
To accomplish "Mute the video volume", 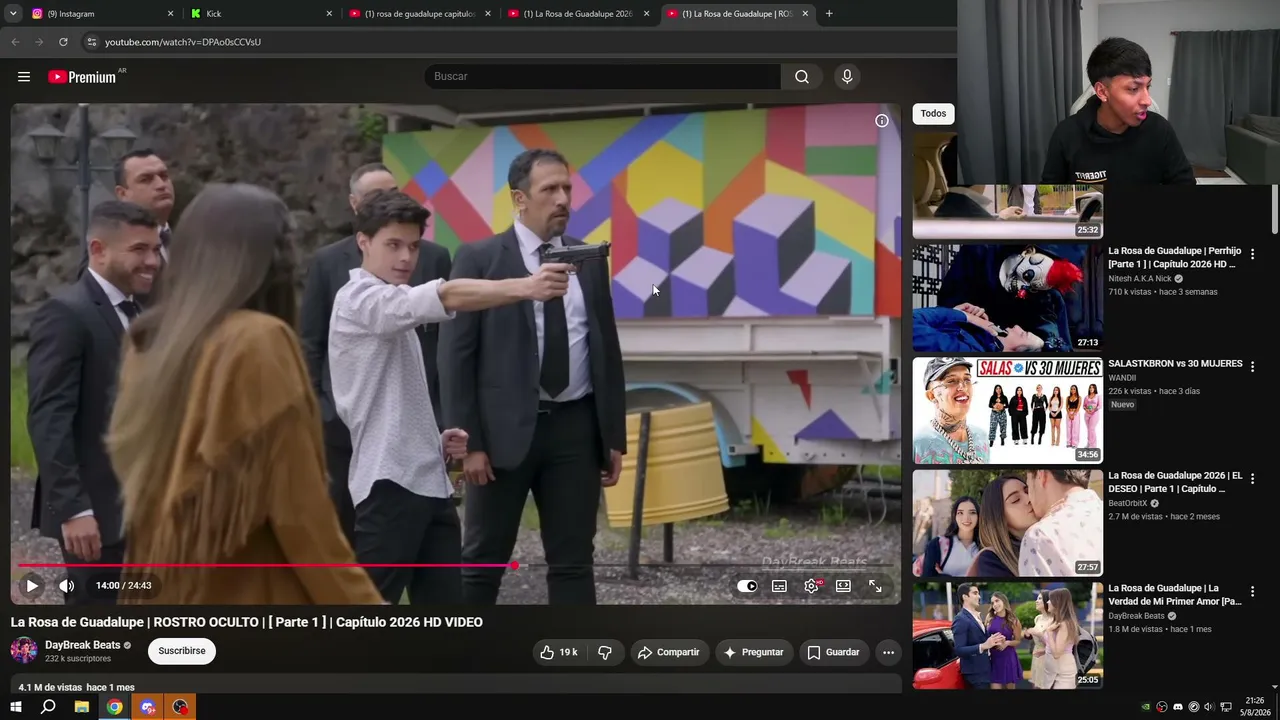I will click(x=67, y=586).
